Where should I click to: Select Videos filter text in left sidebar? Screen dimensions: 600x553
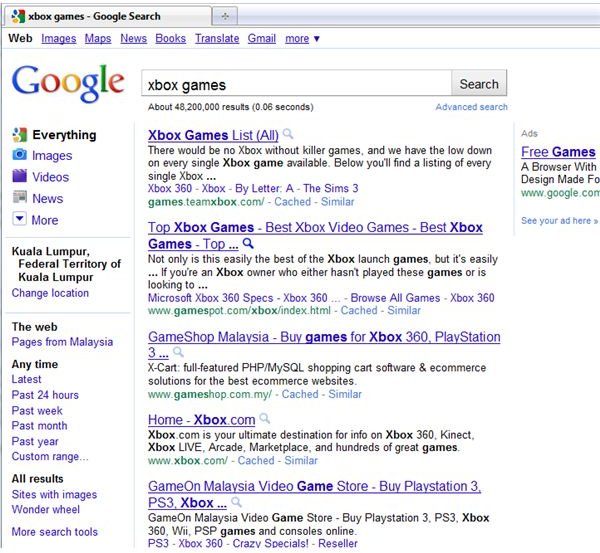pyautogui.click(x=51, y=177)
